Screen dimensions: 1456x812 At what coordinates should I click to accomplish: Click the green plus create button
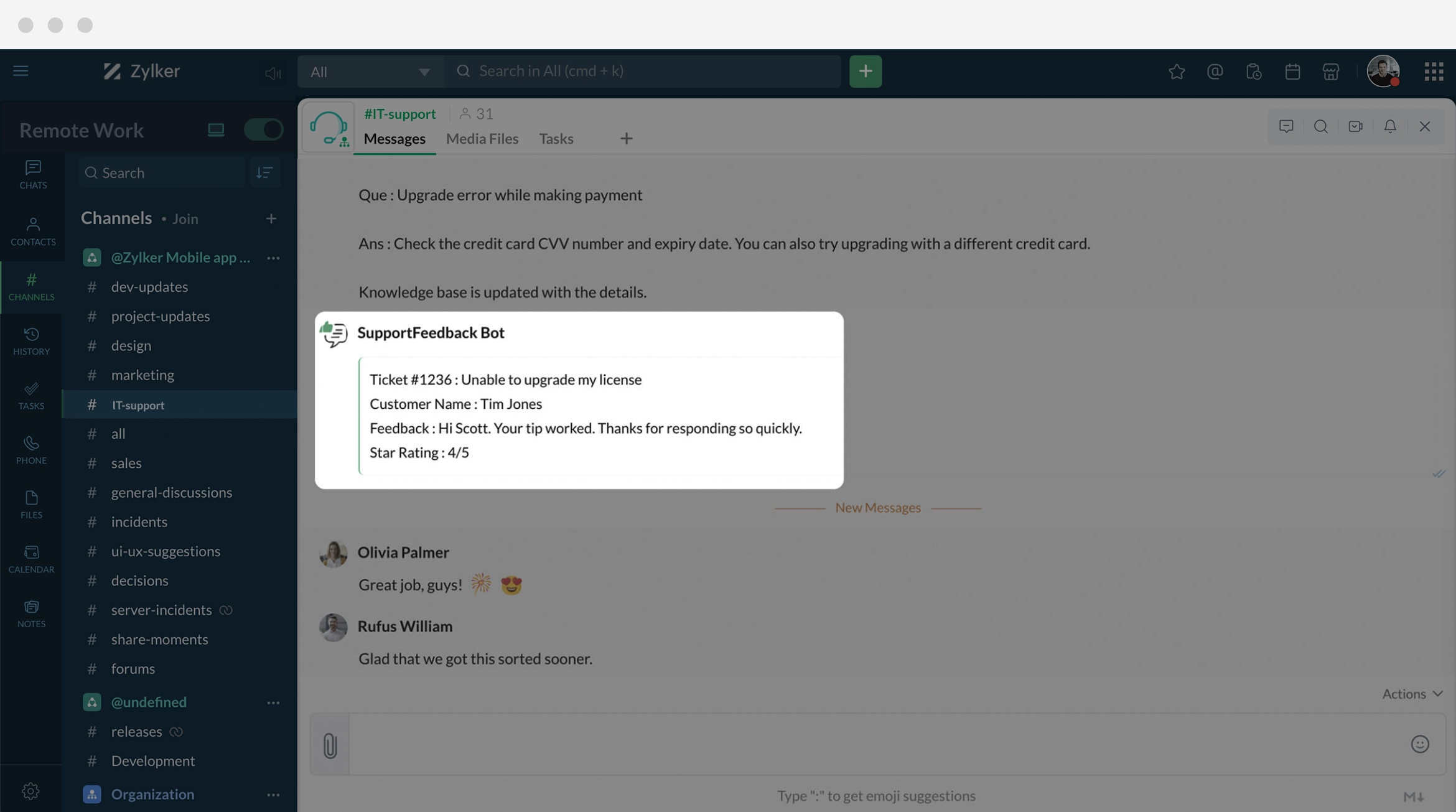coord(865,72)
